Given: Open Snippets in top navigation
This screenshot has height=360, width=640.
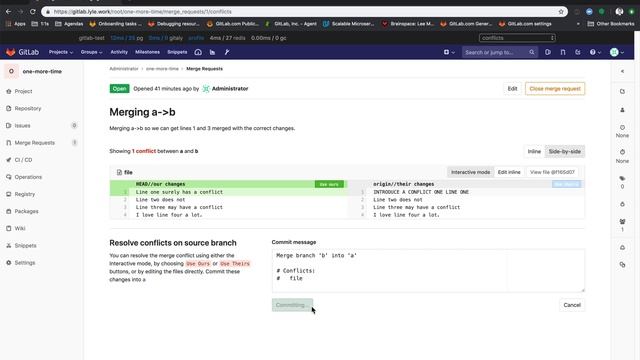Looking at the screenshot, I should [177, 52].
